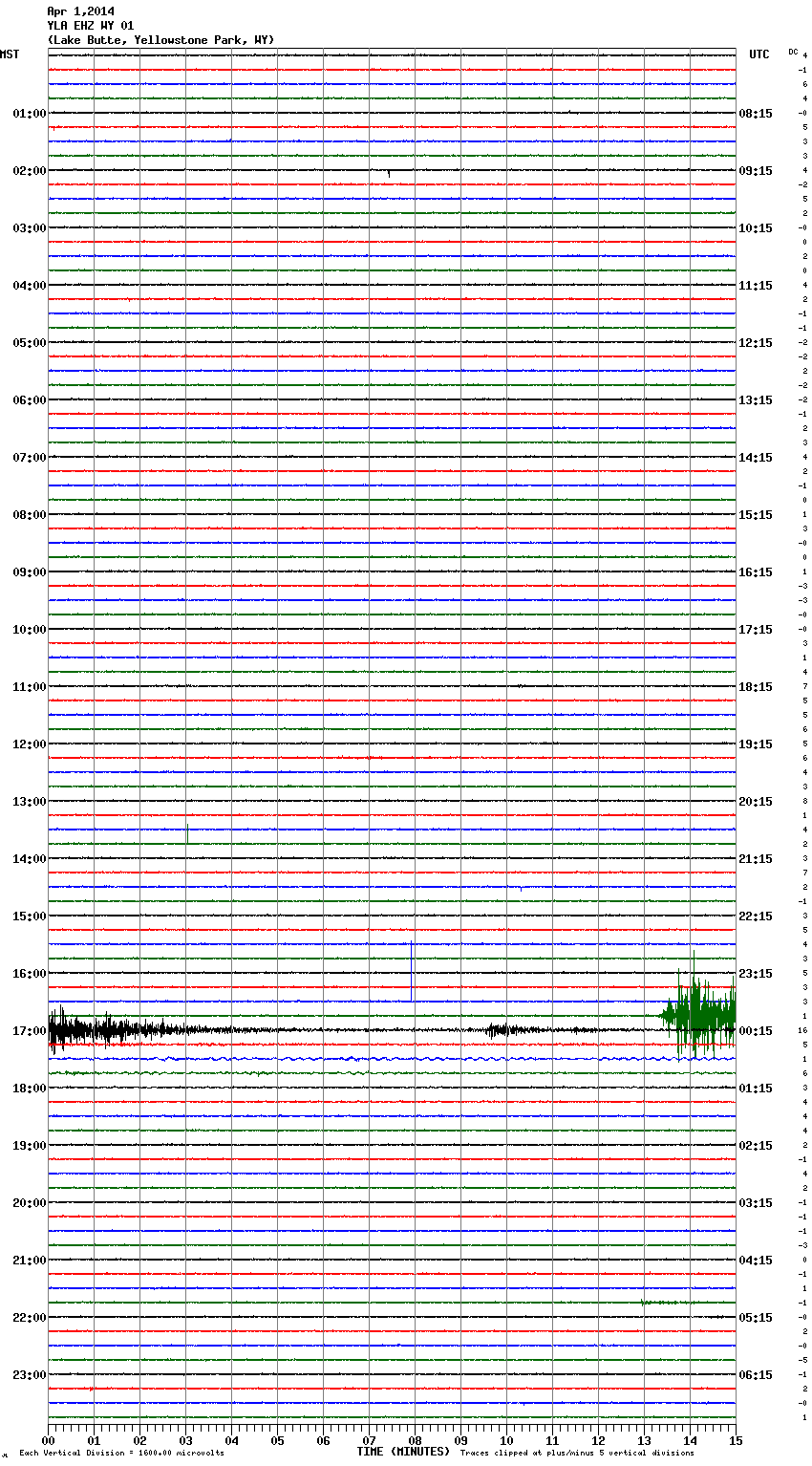Image resolution: width=812 pixels, height=1466 pixels.
Task: Click the 10:15 UTC time label
Action: 756,228
